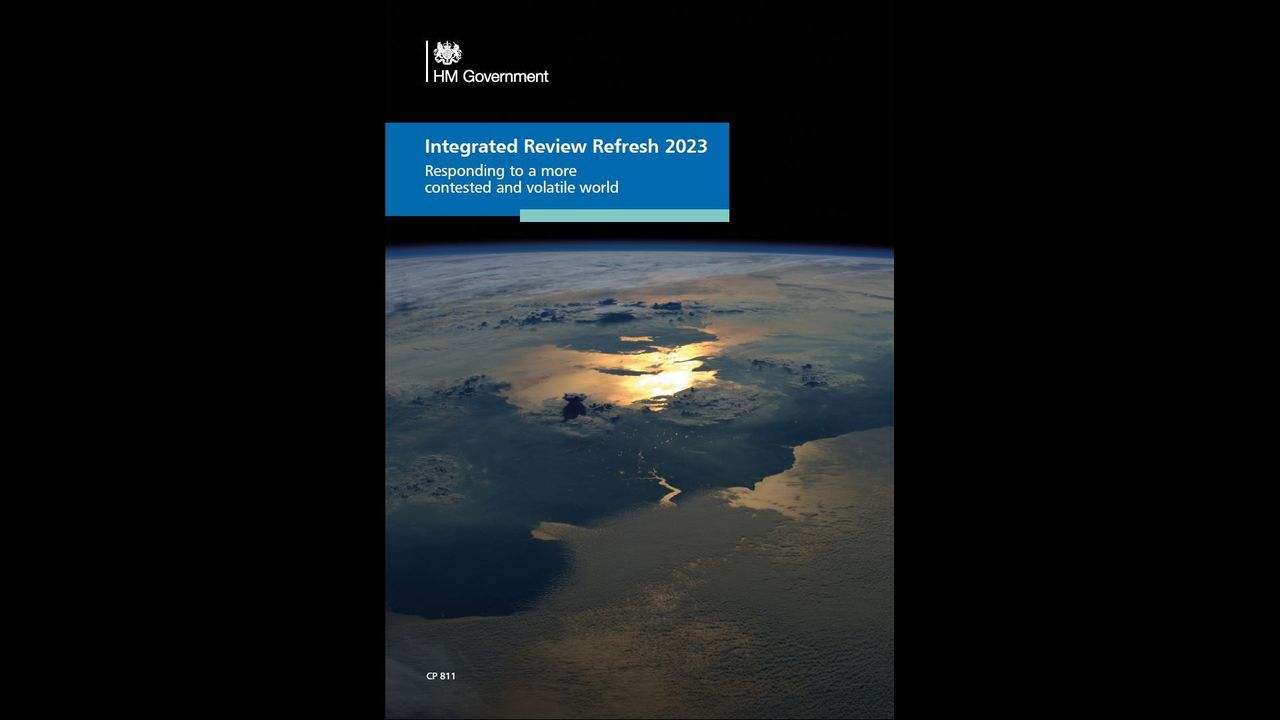The height and width of the screenshot is (720, 1280).
Task: Click the "Responding to a more" subtitle line
Action: (x=500, y=171)
